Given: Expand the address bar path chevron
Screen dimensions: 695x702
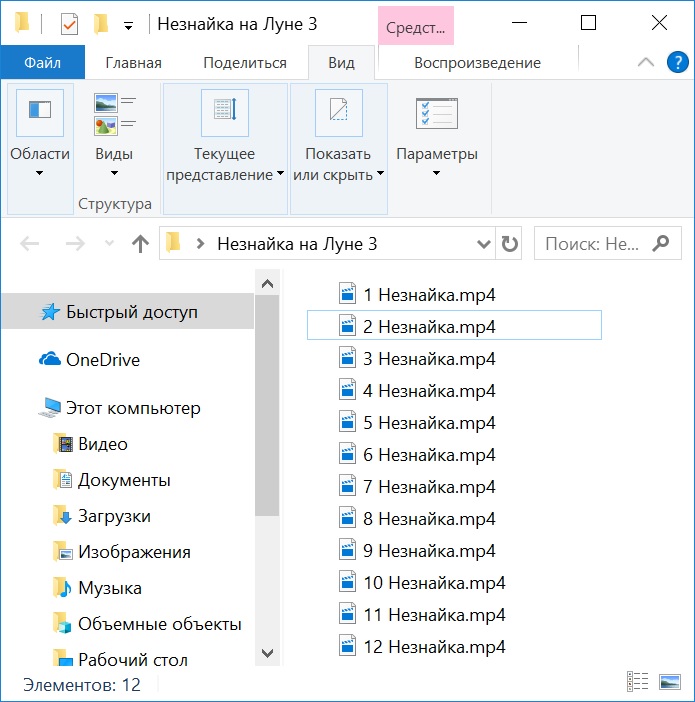Looking at the screenshot, I should (x=200, y=244).
